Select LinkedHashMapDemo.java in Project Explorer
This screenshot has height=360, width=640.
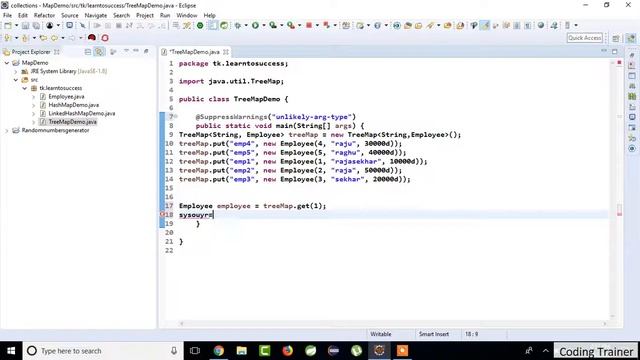tap(82, 113)
